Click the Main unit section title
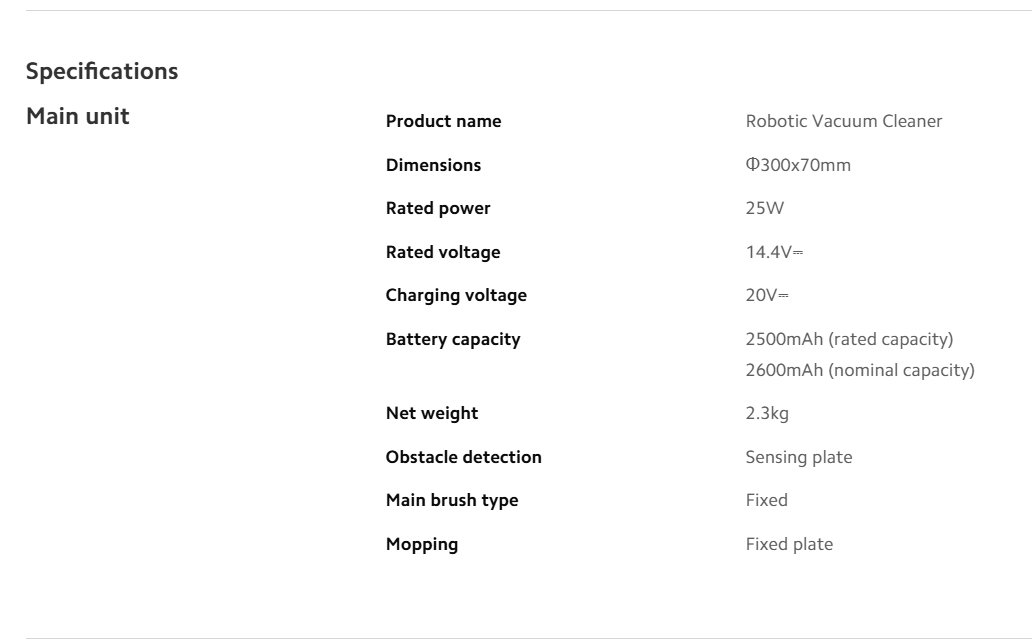Viewport: 1032px width, 644px height. coord(77,117)
